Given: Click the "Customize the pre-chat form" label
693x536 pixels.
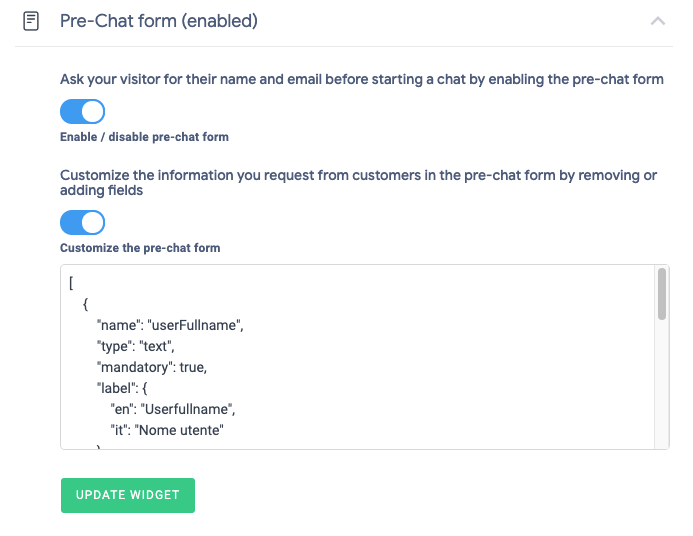Looking at the screenshot, I should pos(140,248).
